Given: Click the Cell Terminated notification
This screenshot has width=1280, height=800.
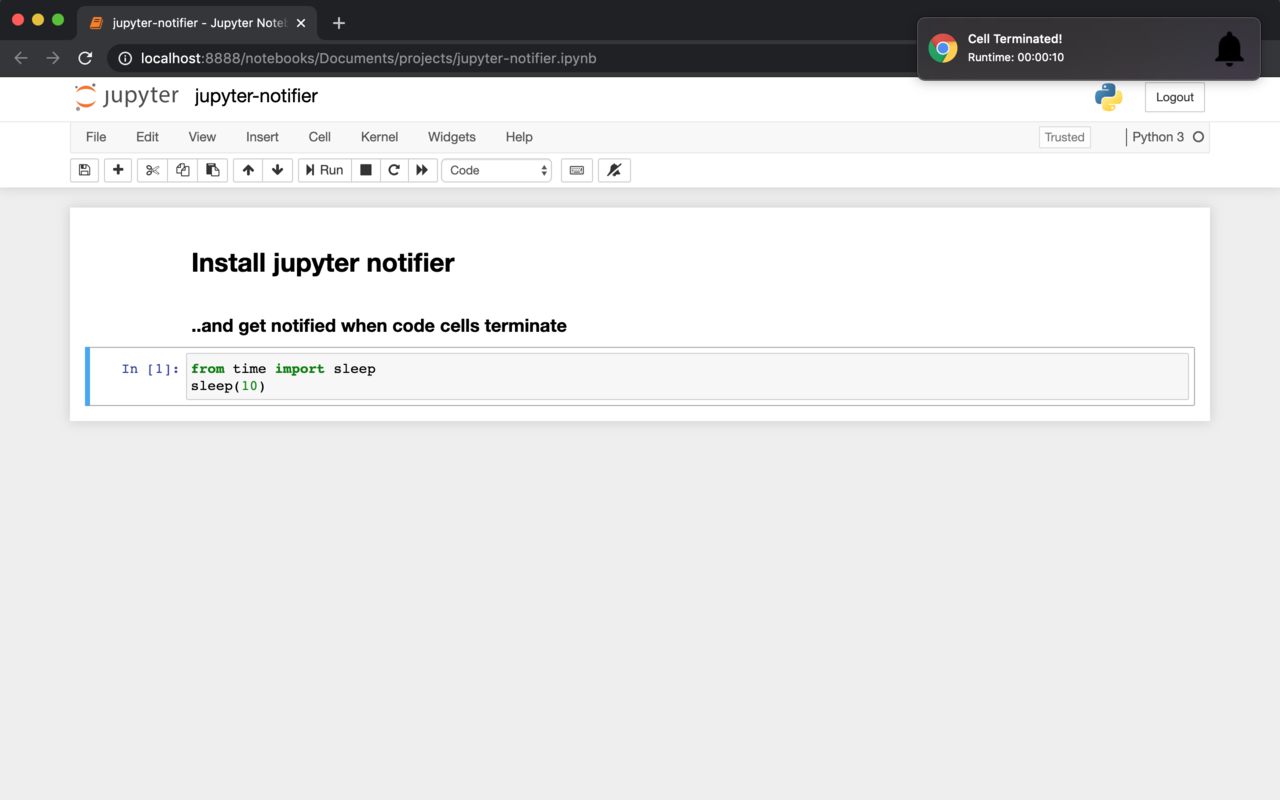Looking at the screenshot, I should point(1088,48).
